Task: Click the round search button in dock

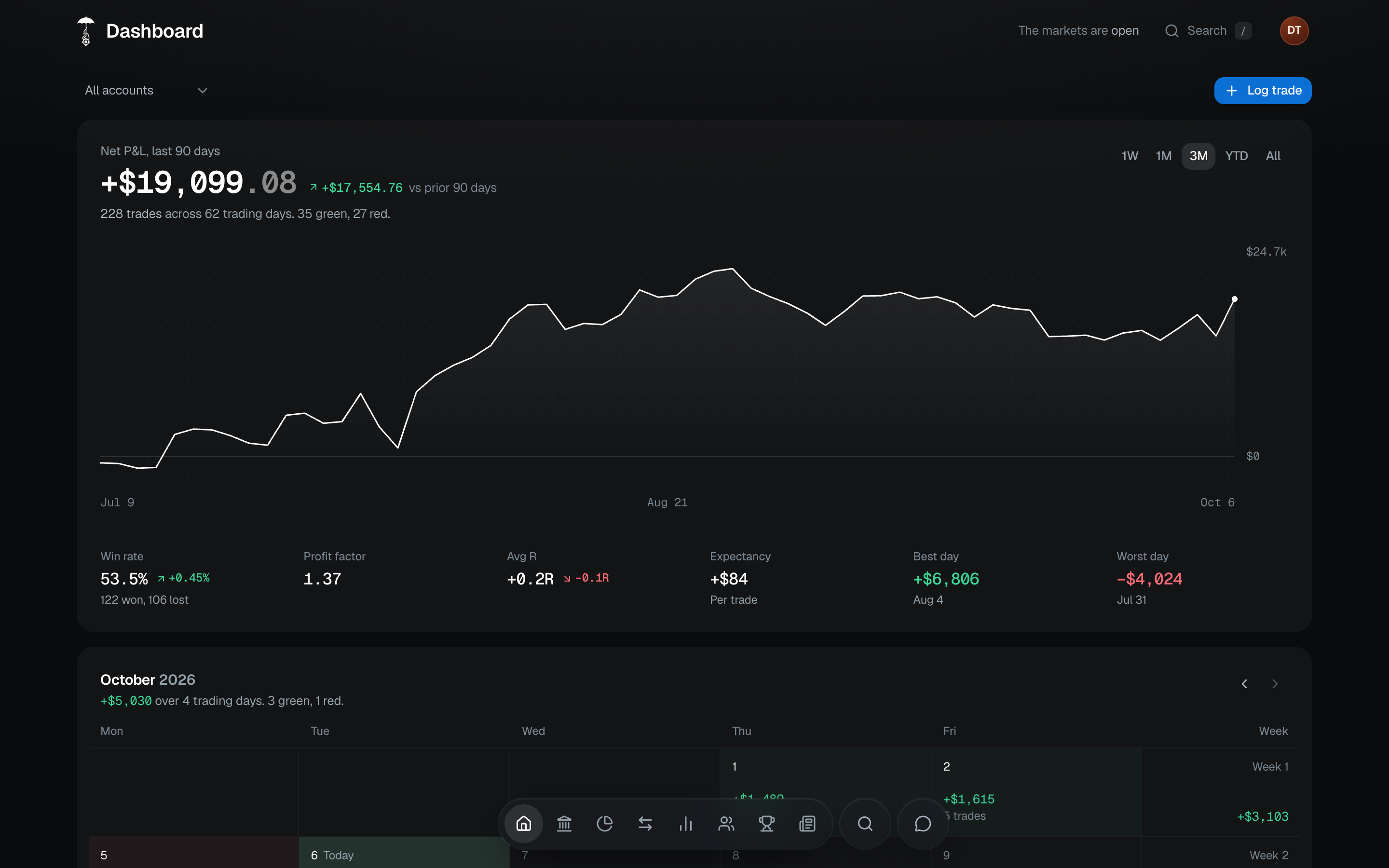Action: tap(865, 824)
